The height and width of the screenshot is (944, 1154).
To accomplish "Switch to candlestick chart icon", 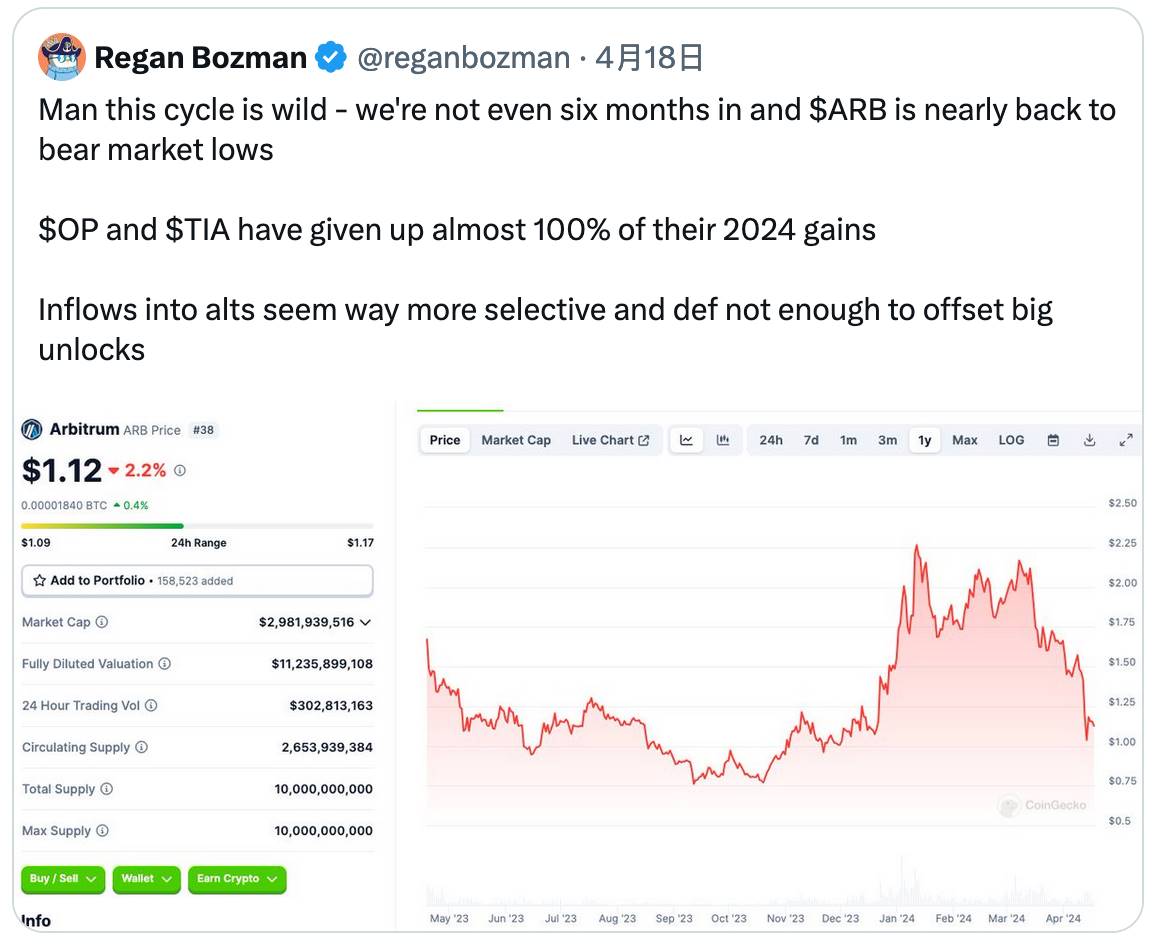I will click(722, 440).
